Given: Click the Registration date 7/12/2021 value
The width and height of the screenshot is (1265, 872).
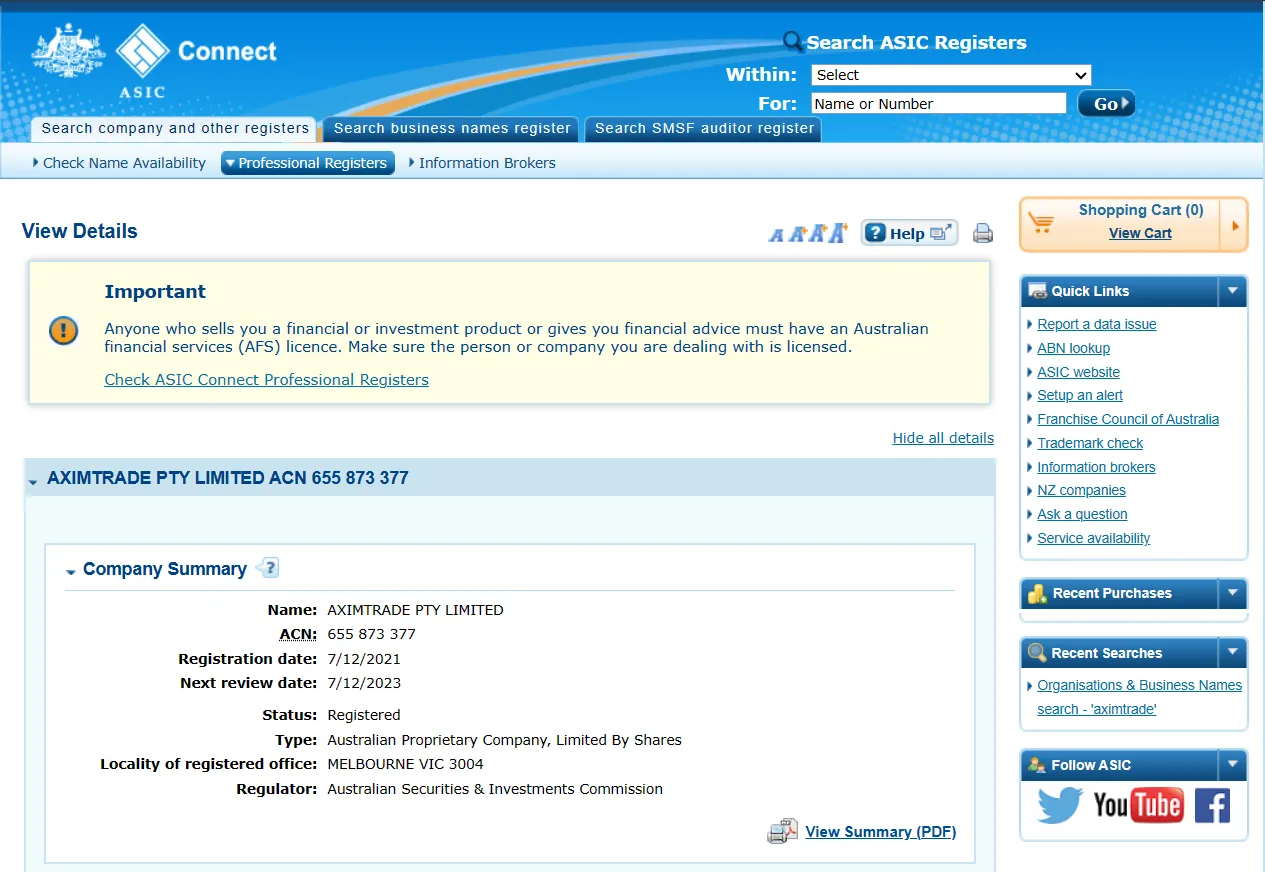Looking at the screenshot, I should [x=364, y=659].
